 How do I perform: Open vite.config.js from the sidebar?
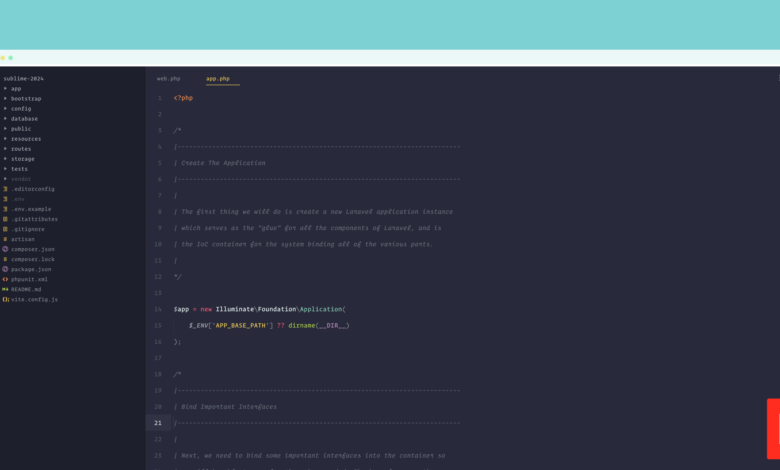[x=34, y=299]
